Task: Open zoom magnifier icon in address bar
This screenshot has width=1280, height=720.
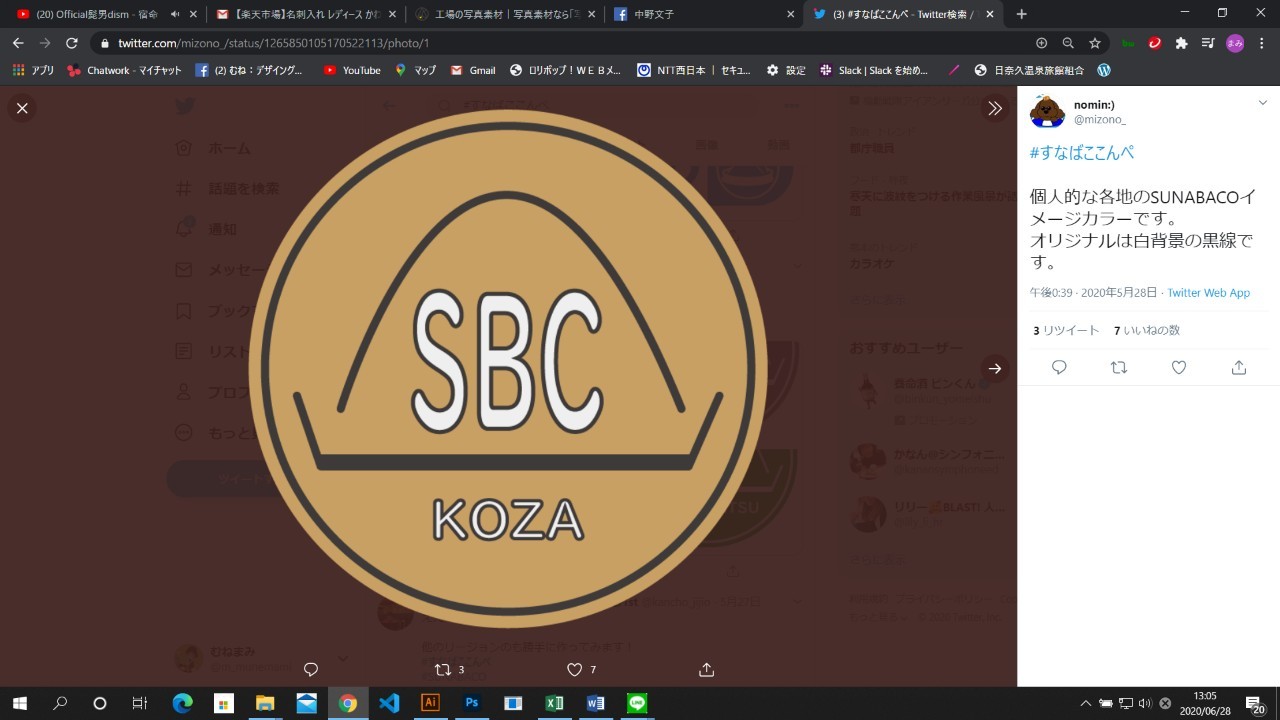Action: (1068, 43)
